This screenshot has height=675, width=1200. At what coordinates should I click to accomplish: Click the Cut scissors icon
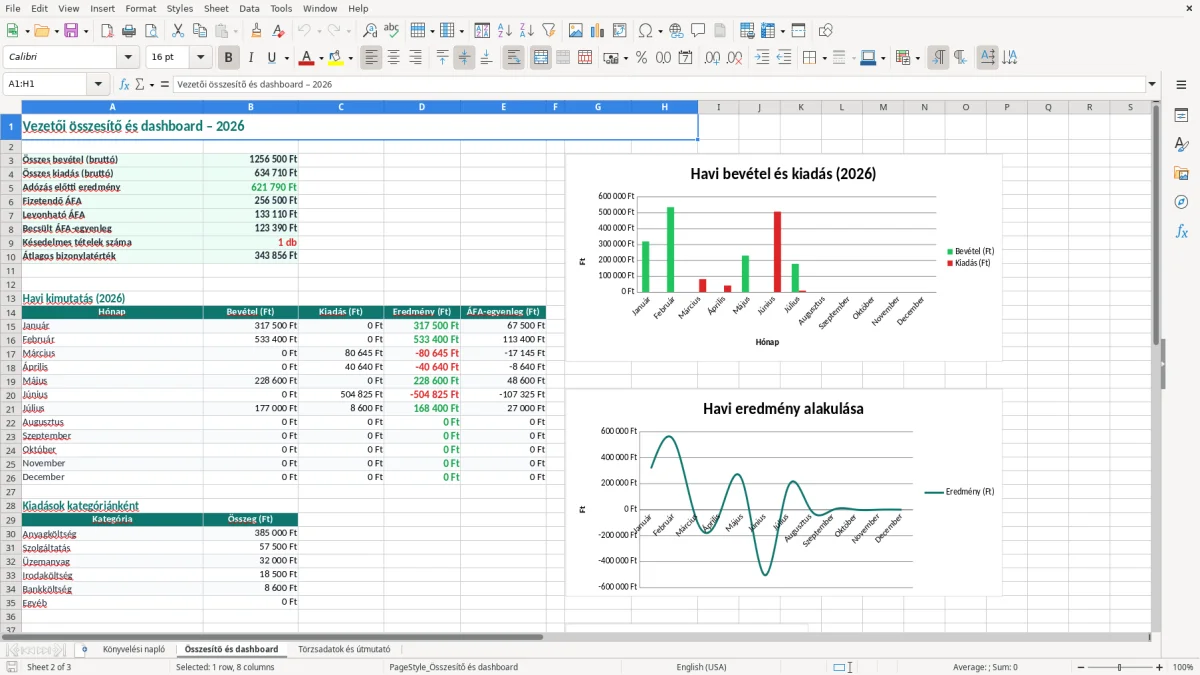tap(177, 31)
